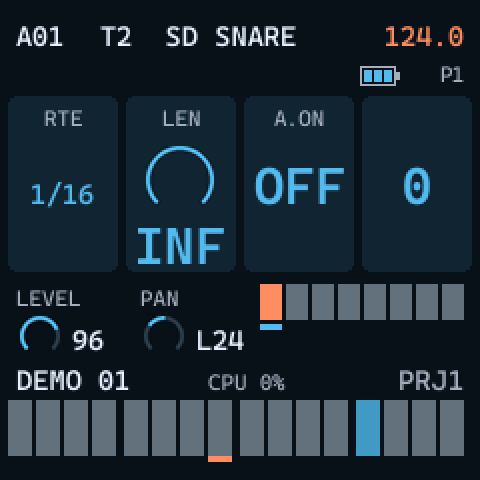Screen dimensions: 480x480
Task: Click the A.ON parameter label
Action: pyautogui.click(x=299, y=118)
